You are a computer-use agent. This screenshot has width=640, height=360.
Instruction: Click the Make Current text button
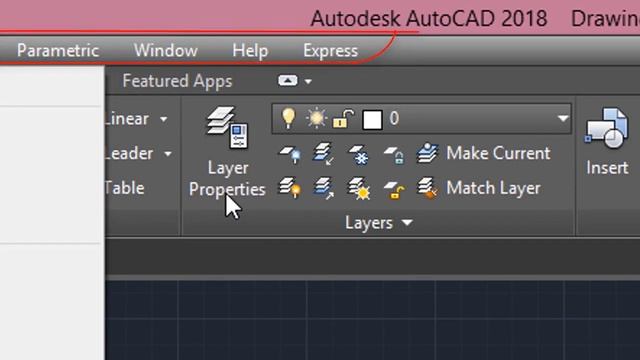(x=498, y=153)
